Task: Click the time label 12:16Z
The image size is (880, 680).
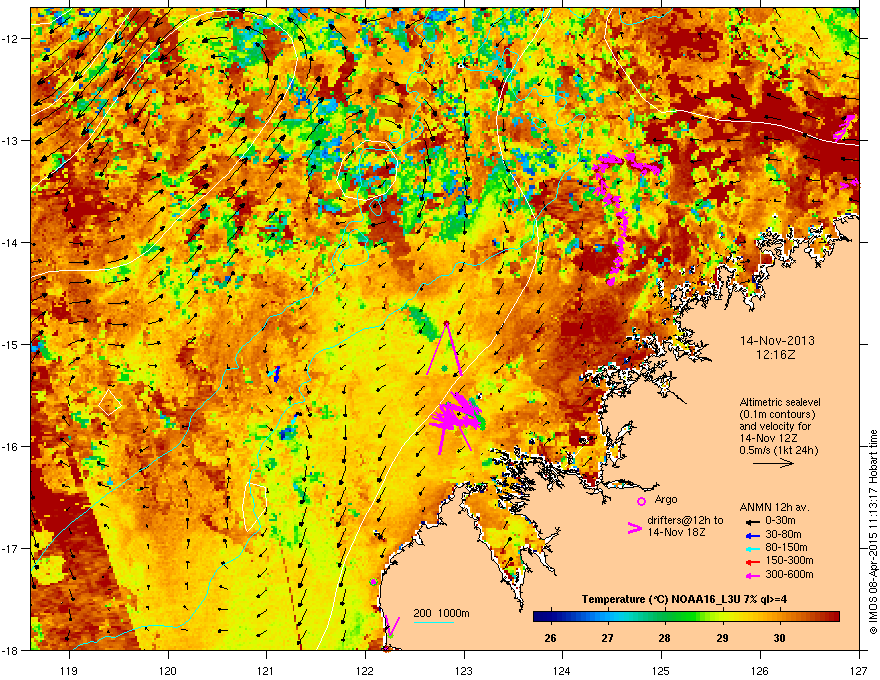Action: 776,355
